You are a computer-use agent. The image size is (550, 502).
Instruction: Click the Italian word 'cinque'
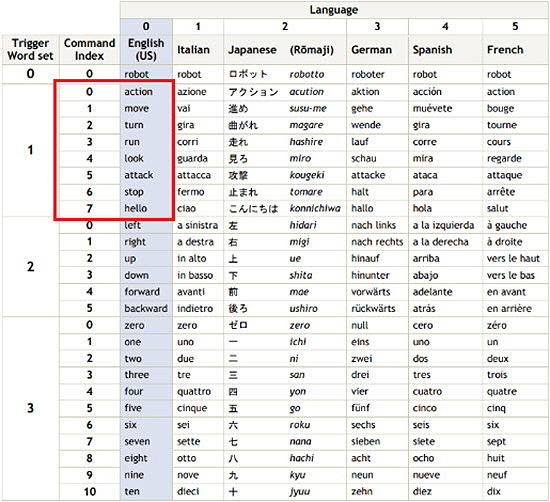tap(192, 409)
